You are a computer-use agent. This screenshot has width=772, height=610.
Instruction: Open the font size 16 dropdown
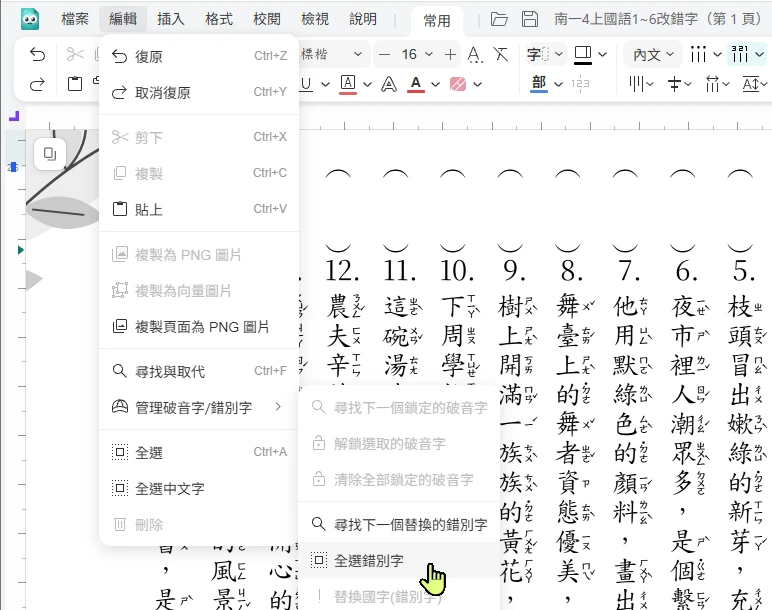click(x=418, y=54)
